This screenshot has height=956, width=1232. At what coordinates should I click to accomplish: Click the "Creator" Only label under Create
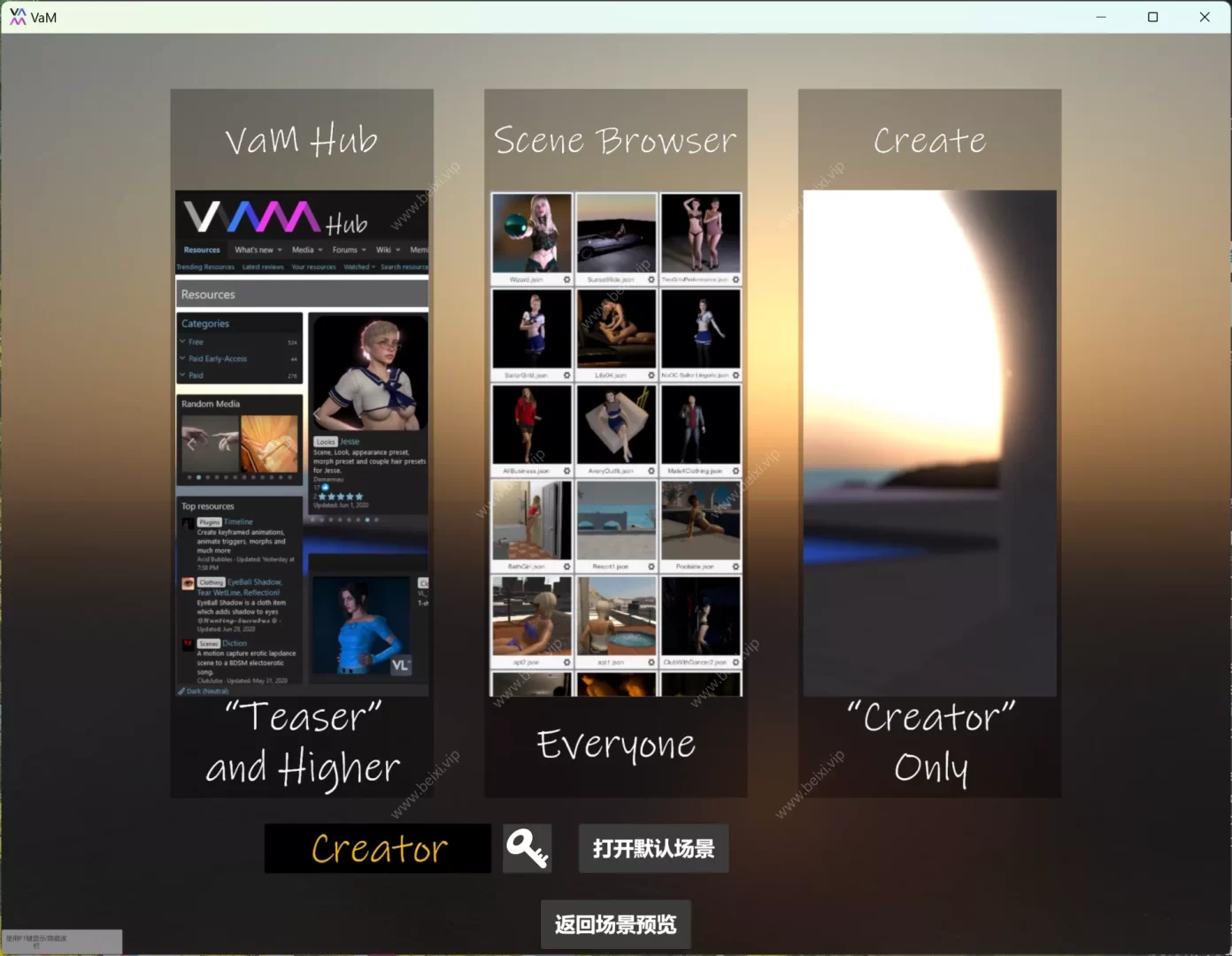click(x=930, y=743)
